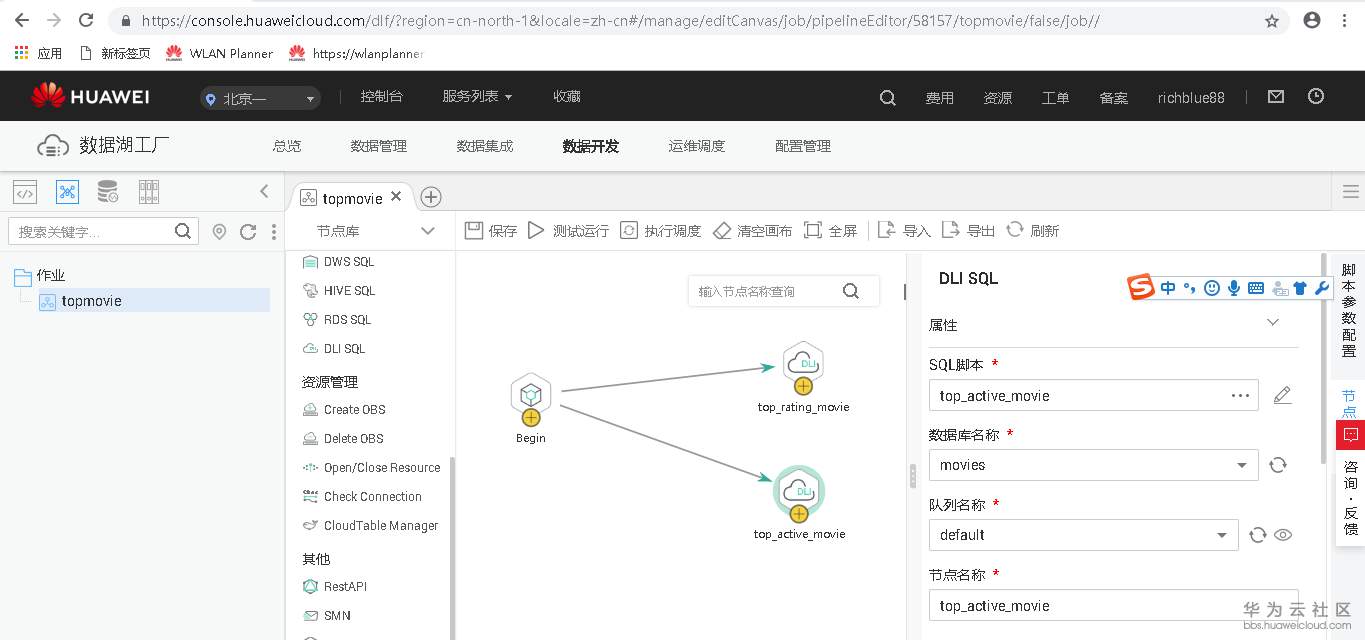The width and height of the screenshot is (1365, 640).
Task: Click plus under Begin node
Action: tap(530, 417)
